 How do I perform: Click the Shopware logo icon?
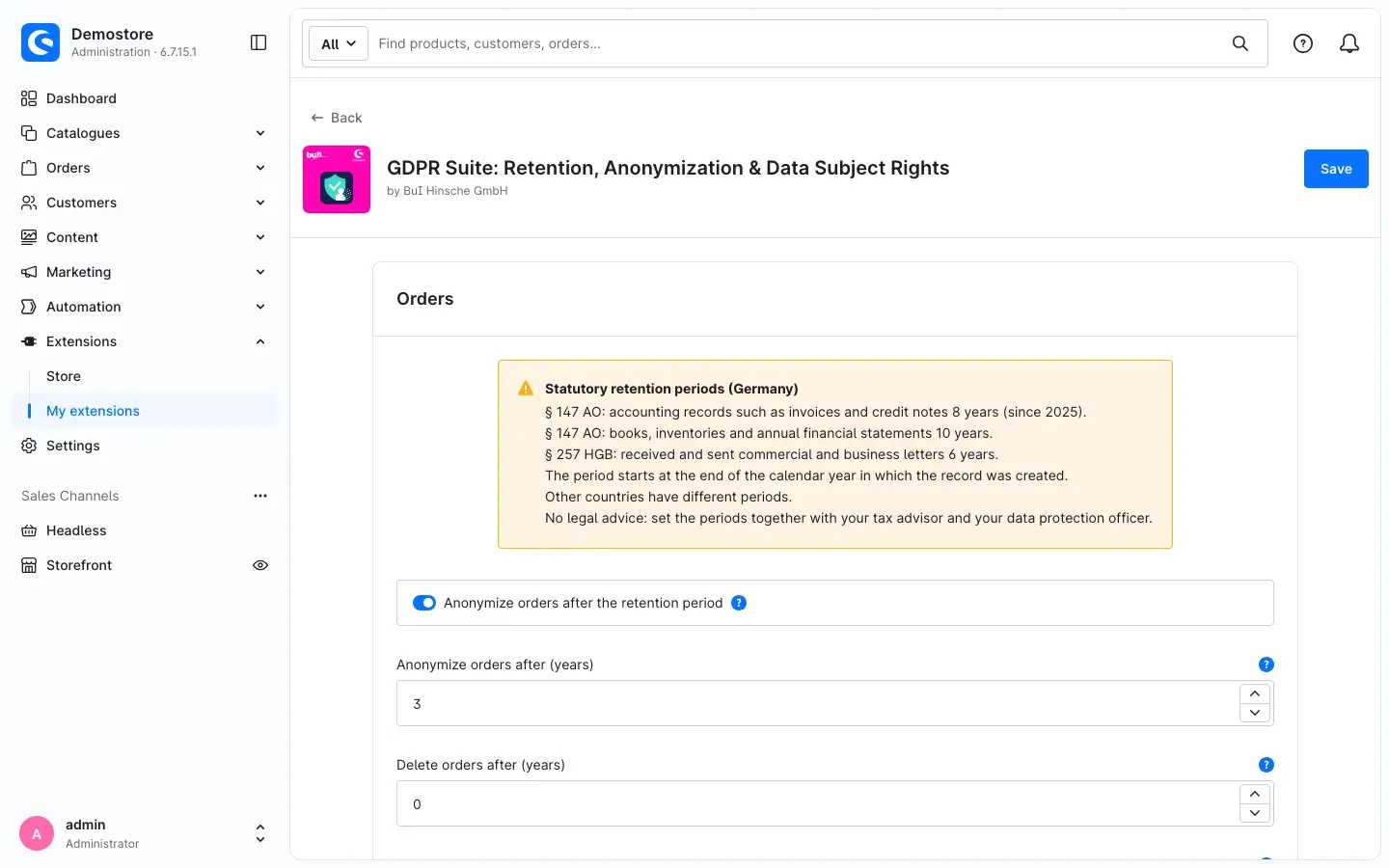41,42
